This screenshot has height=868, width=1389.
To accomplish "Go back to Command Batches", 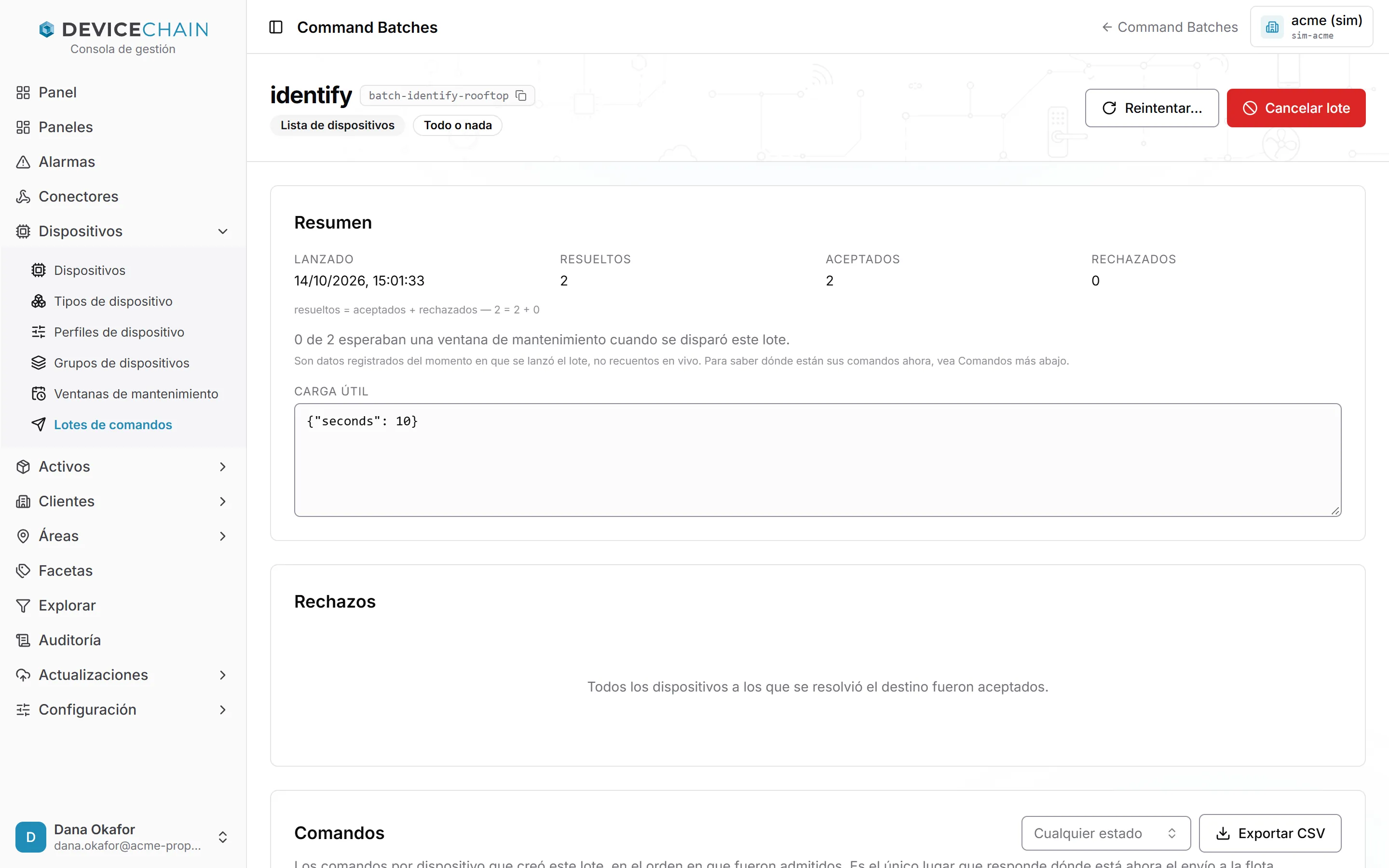I will [x=1170, y=27].
